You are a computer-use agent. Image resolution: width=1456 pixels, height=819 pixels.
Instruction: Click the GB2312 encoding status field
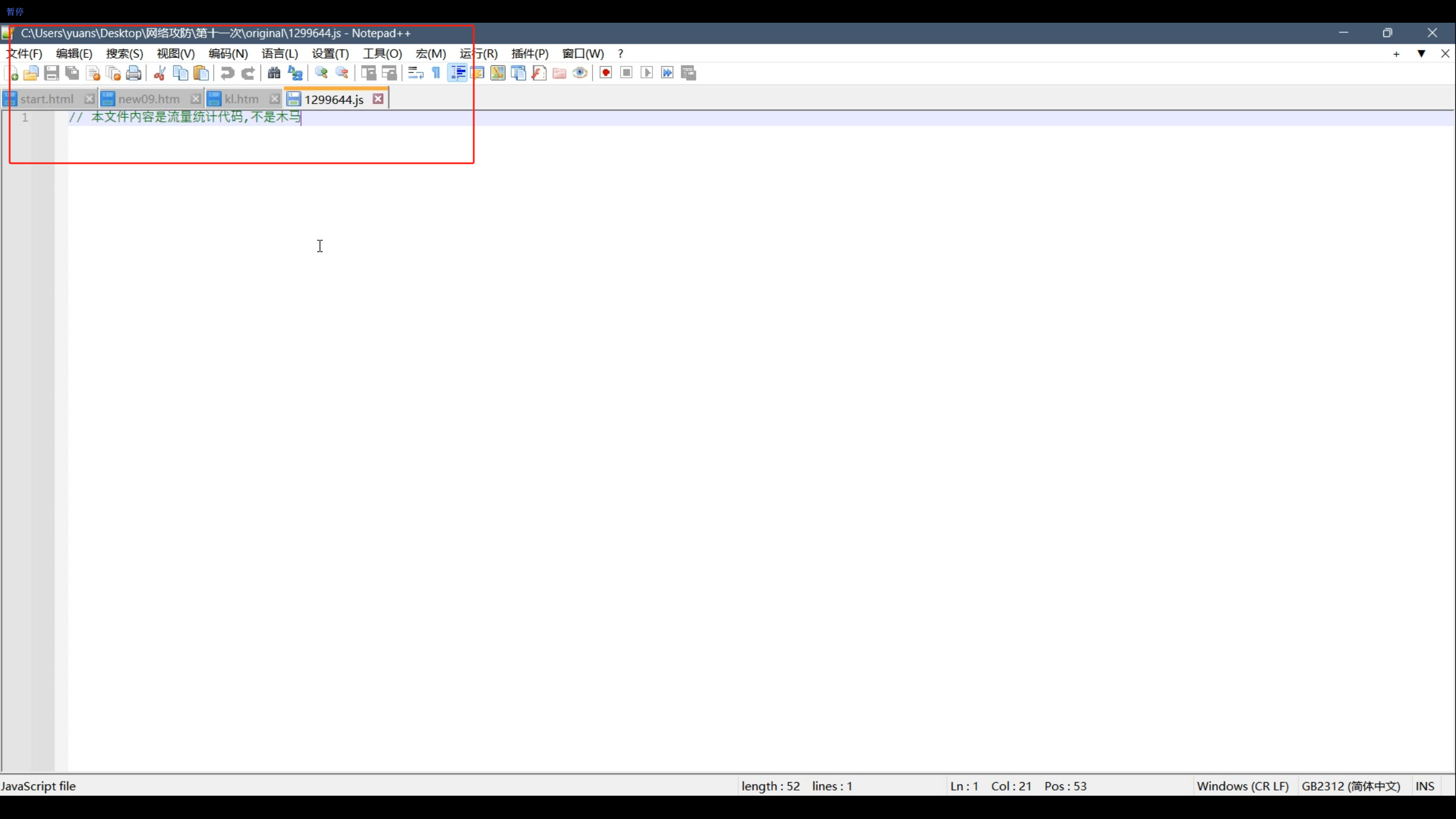click(x=1351, y=786)
